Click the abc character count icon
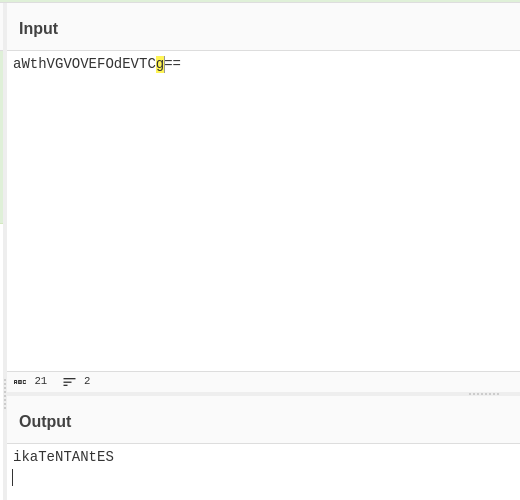Viewport: 520px width, 500px height. point(20,382)
